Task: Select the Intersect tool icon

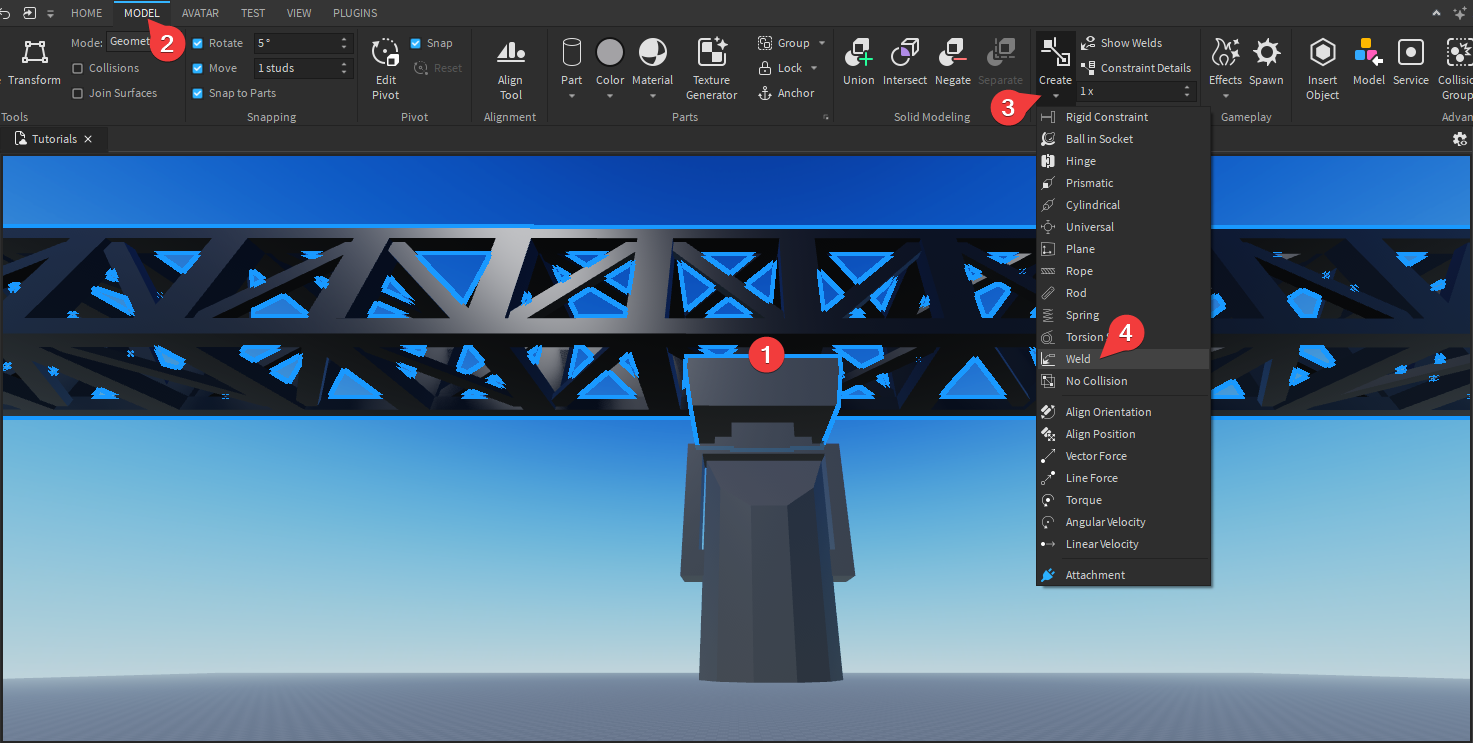Action: 904,53
